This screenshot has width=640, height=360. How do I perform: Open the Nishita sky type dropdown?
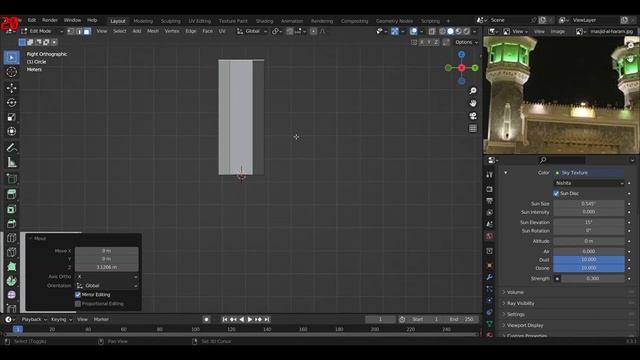tap(589, 183)
